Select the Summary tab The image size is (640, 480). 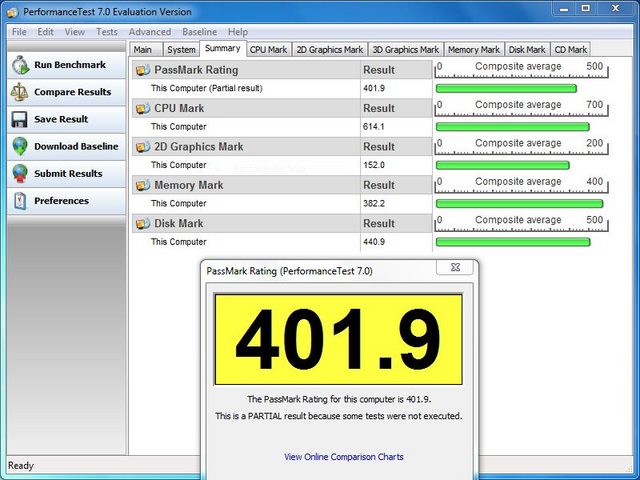click(x=222, y=48)
